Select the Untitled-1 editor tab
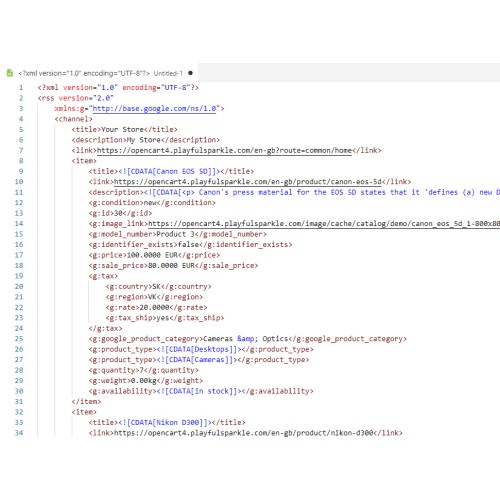This screenshot has width=500, height=500. pos(99,73)
